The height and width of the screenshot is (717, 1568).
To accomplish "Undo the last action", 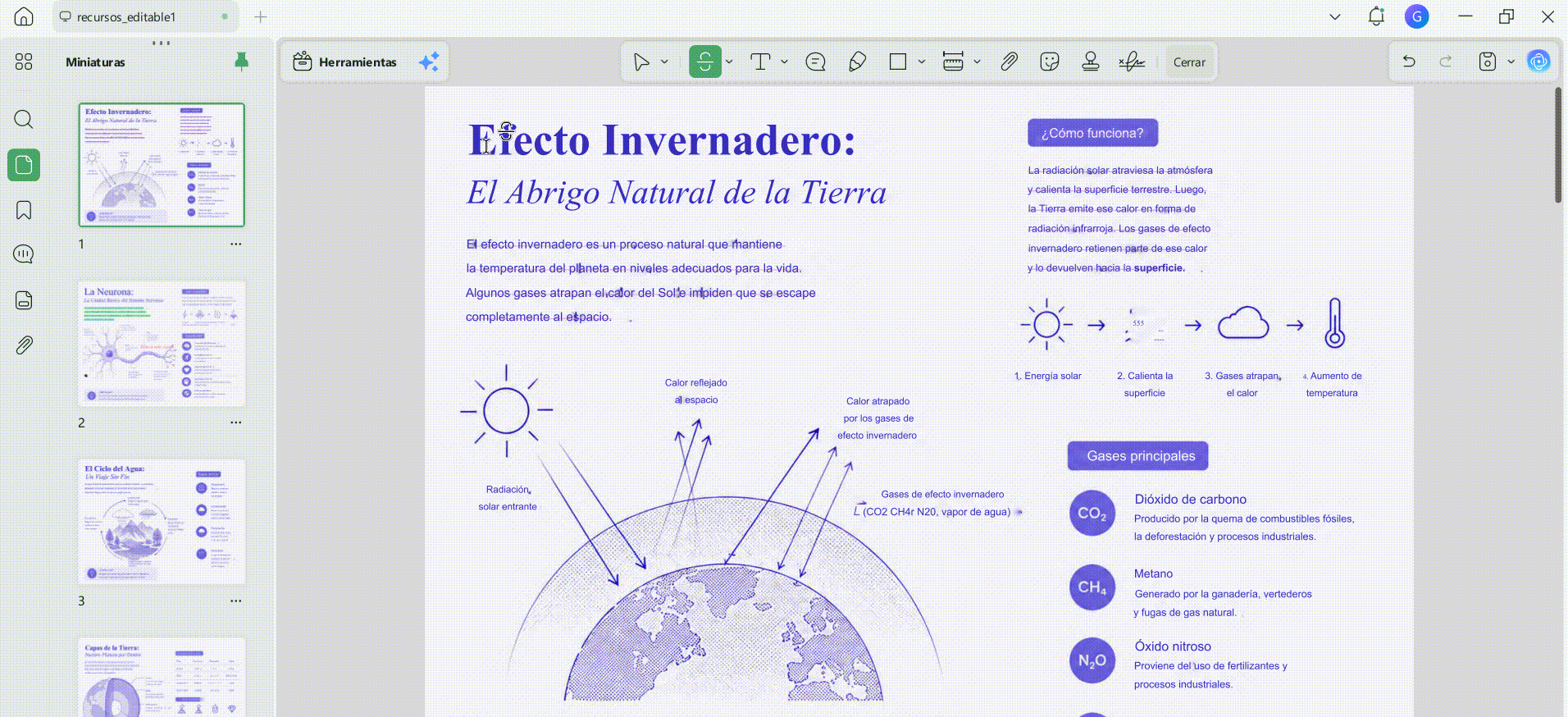I will pyautogui.click(x=1409, y=62).
